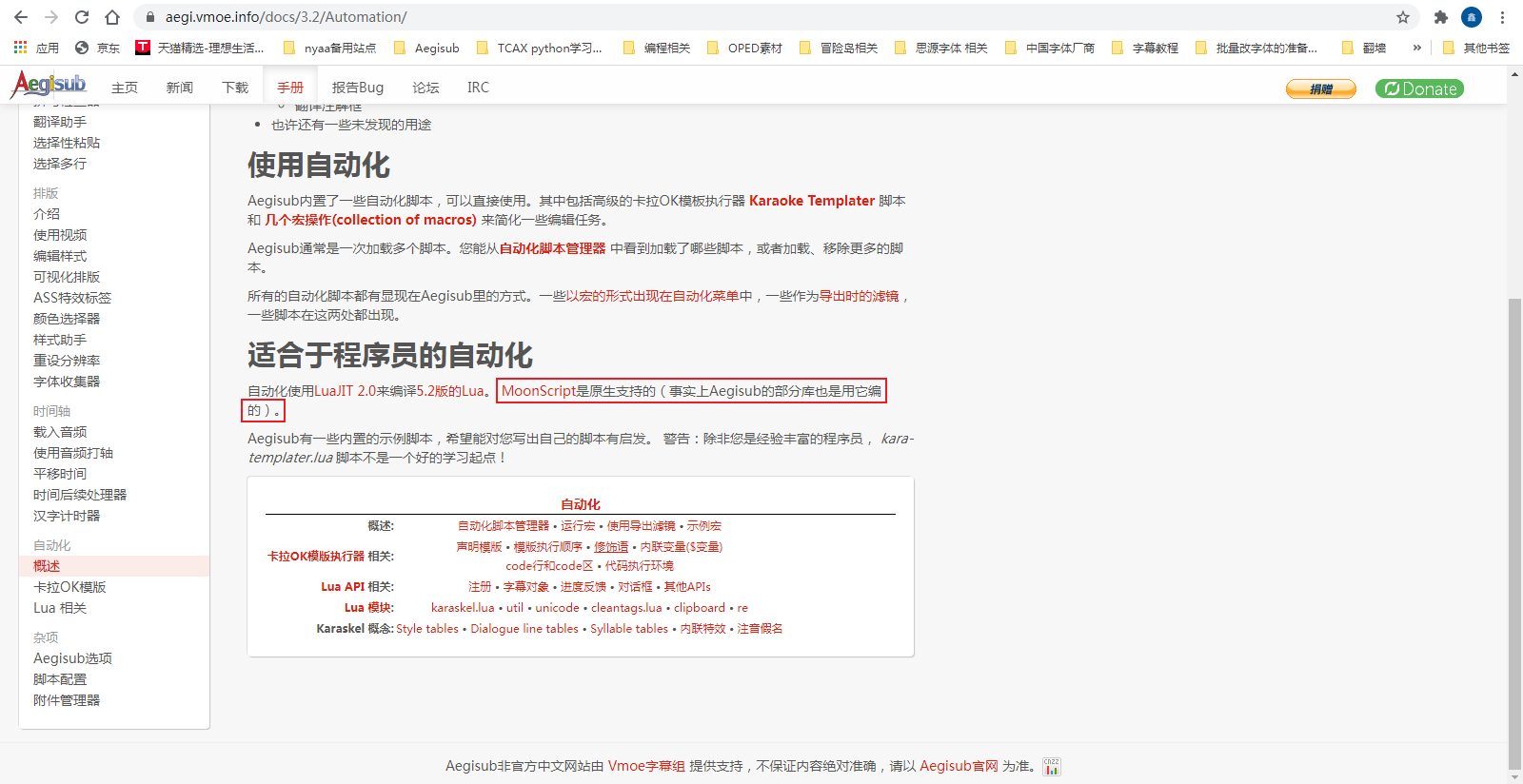
Task: Open 卡拉OK模版 in sidebar
Action: (69, 587)
